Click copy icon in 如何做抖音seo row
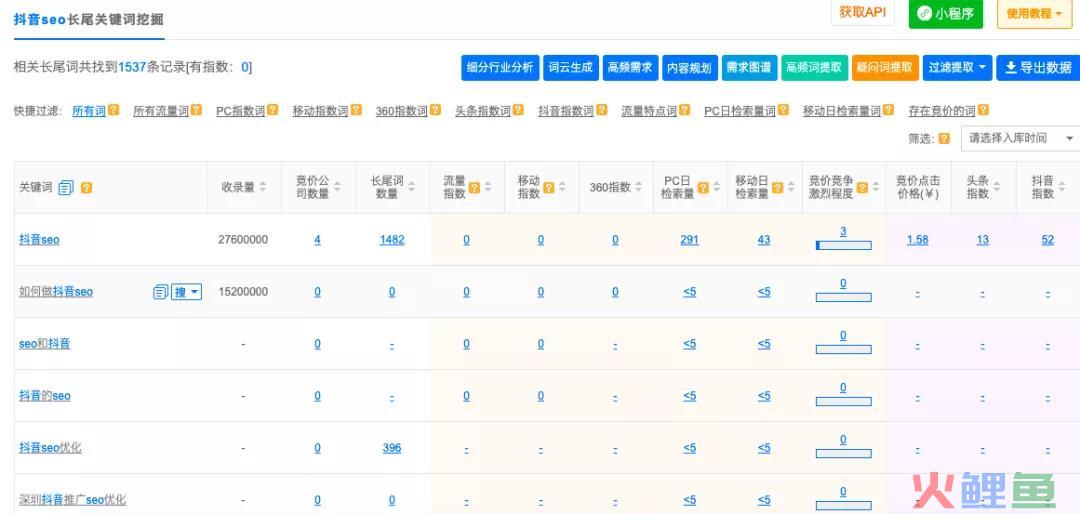This screenshot has height=514, width=1080. [x=160, y=292]
